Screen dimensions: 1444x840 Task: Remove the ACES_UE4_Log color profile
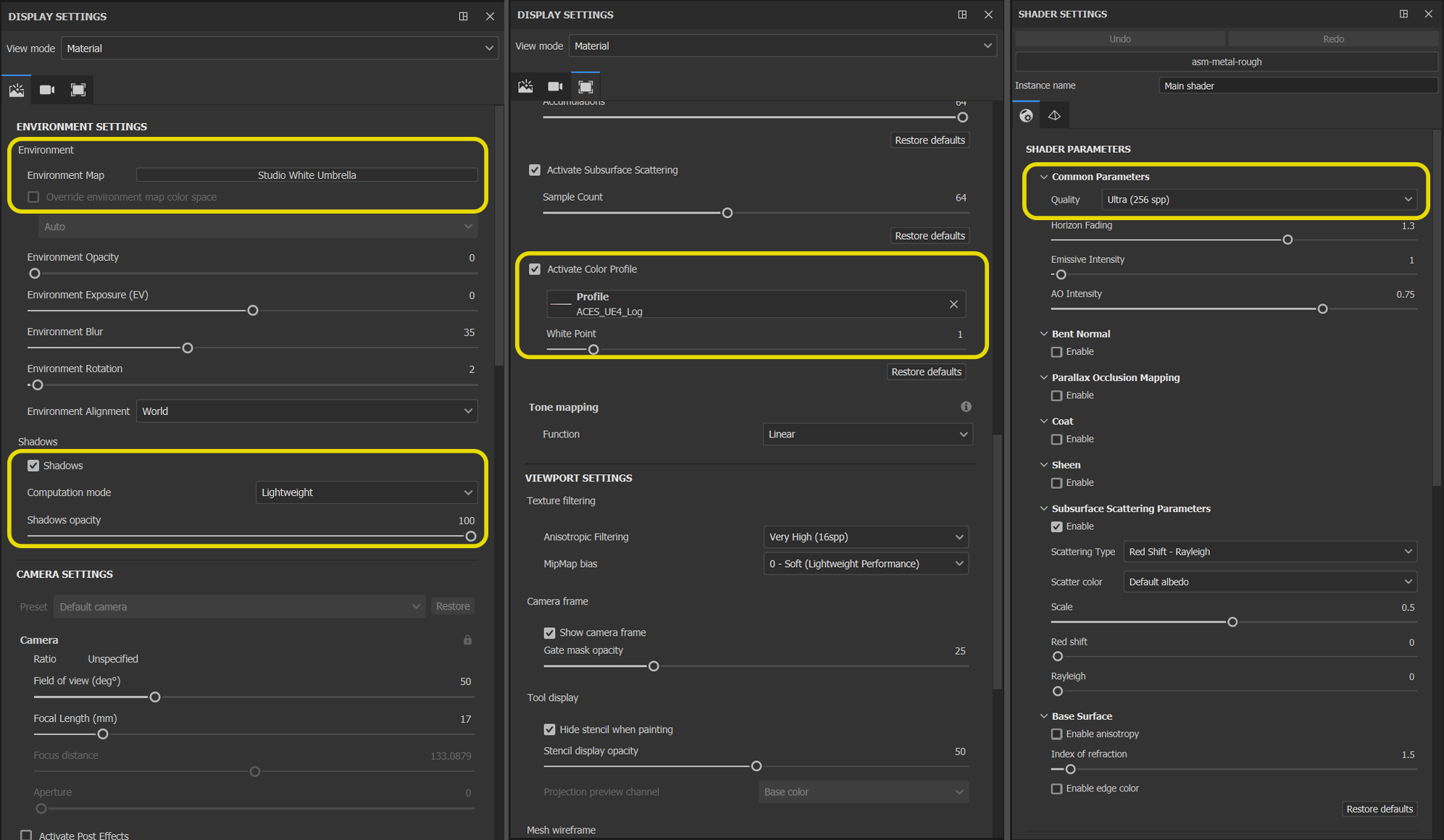click(x=953, y=304)
